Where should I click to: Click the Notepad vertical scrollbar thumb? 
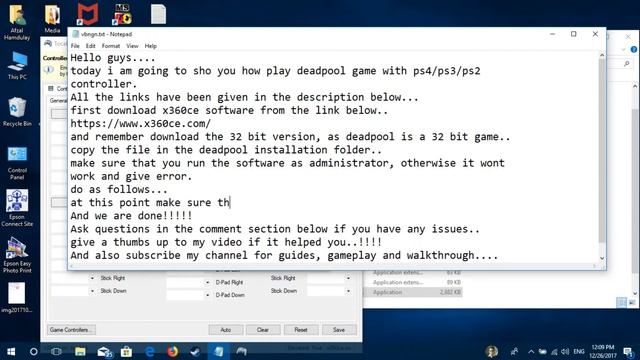(x=602, y=151)
